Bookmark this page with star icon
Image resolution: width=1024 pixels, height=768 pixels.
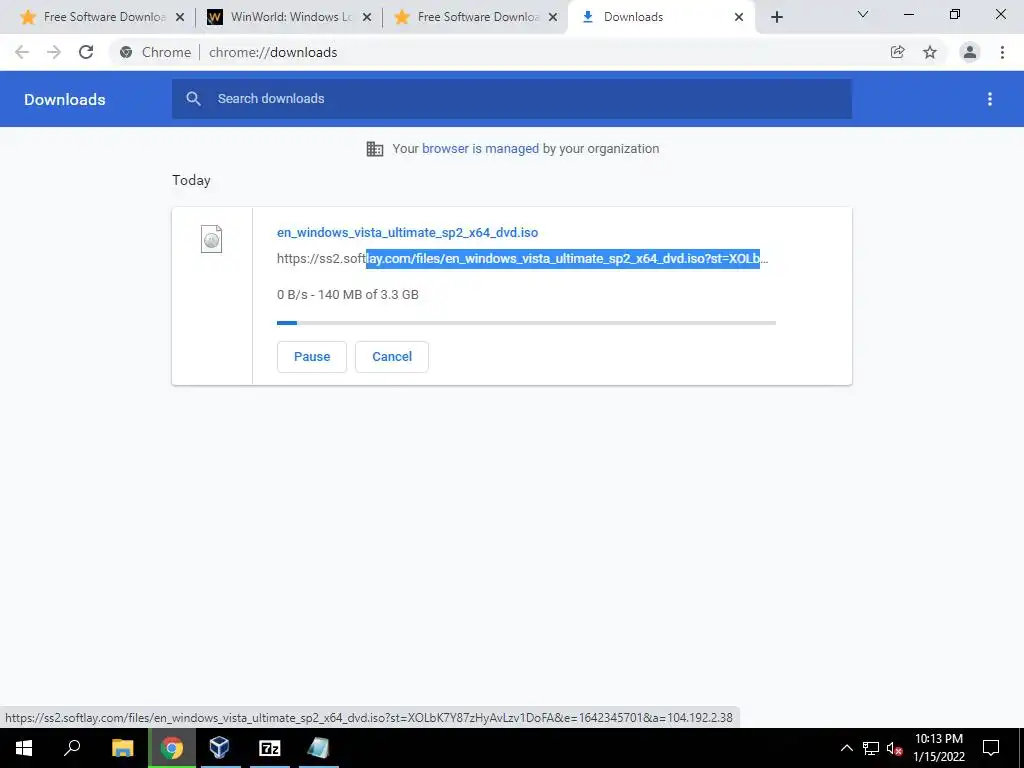point(930,52)
